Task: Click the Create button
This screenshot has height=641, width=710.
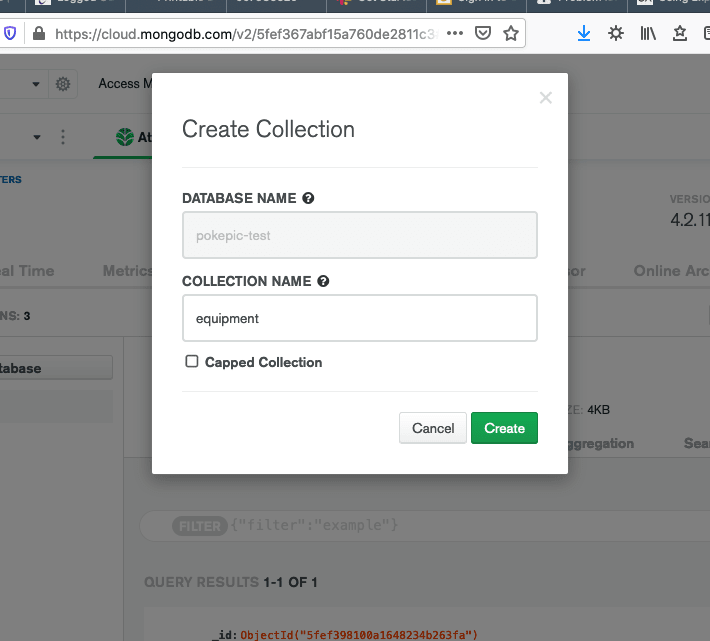Action: point(504,428)
